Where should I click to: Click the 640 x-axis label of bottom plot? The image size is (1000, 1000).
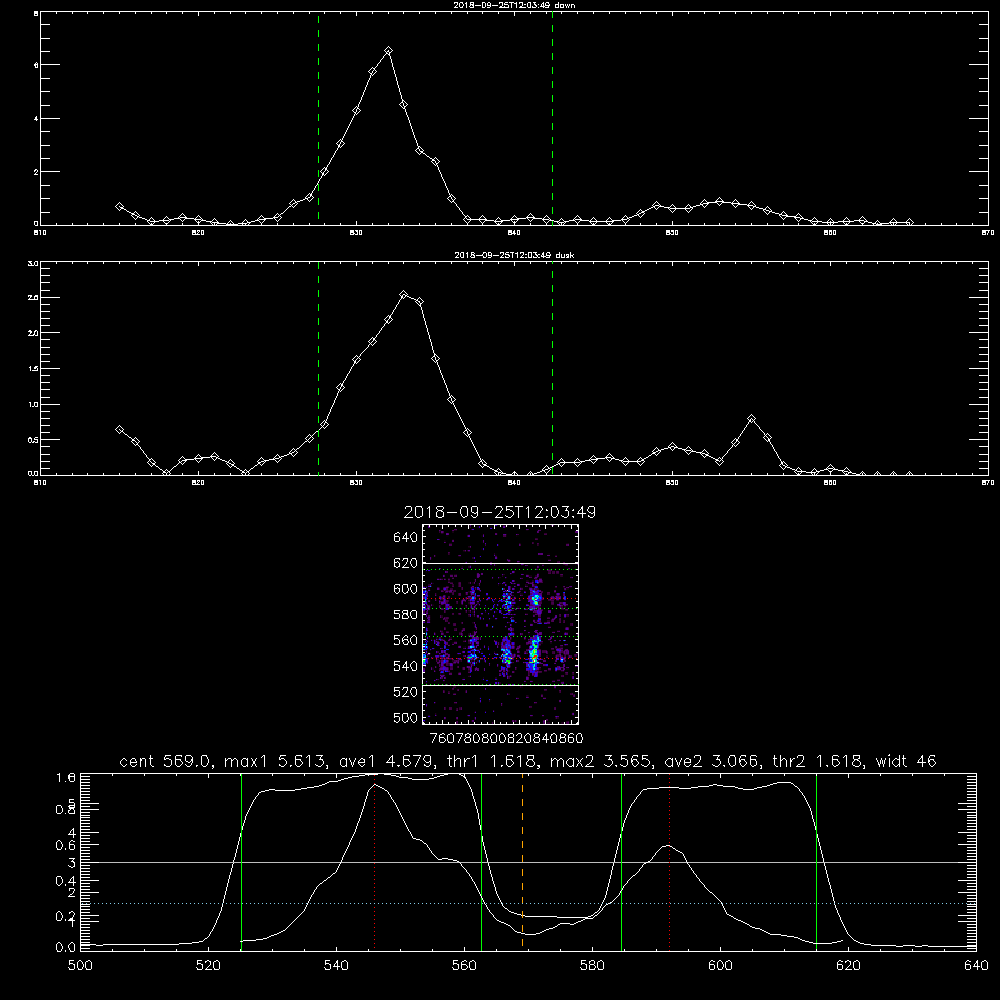tap(976, 966)
